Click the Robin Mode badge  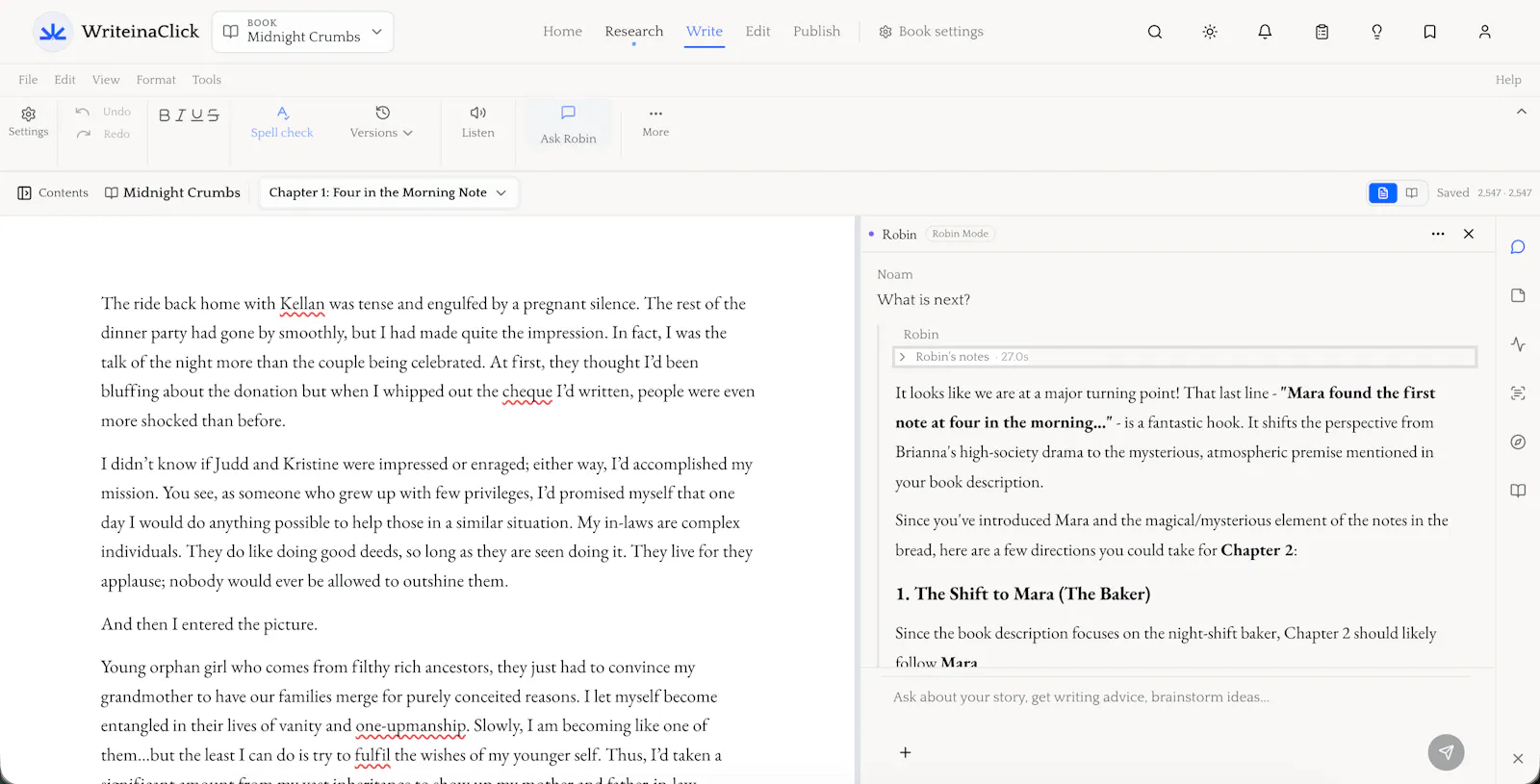[960, 234]
